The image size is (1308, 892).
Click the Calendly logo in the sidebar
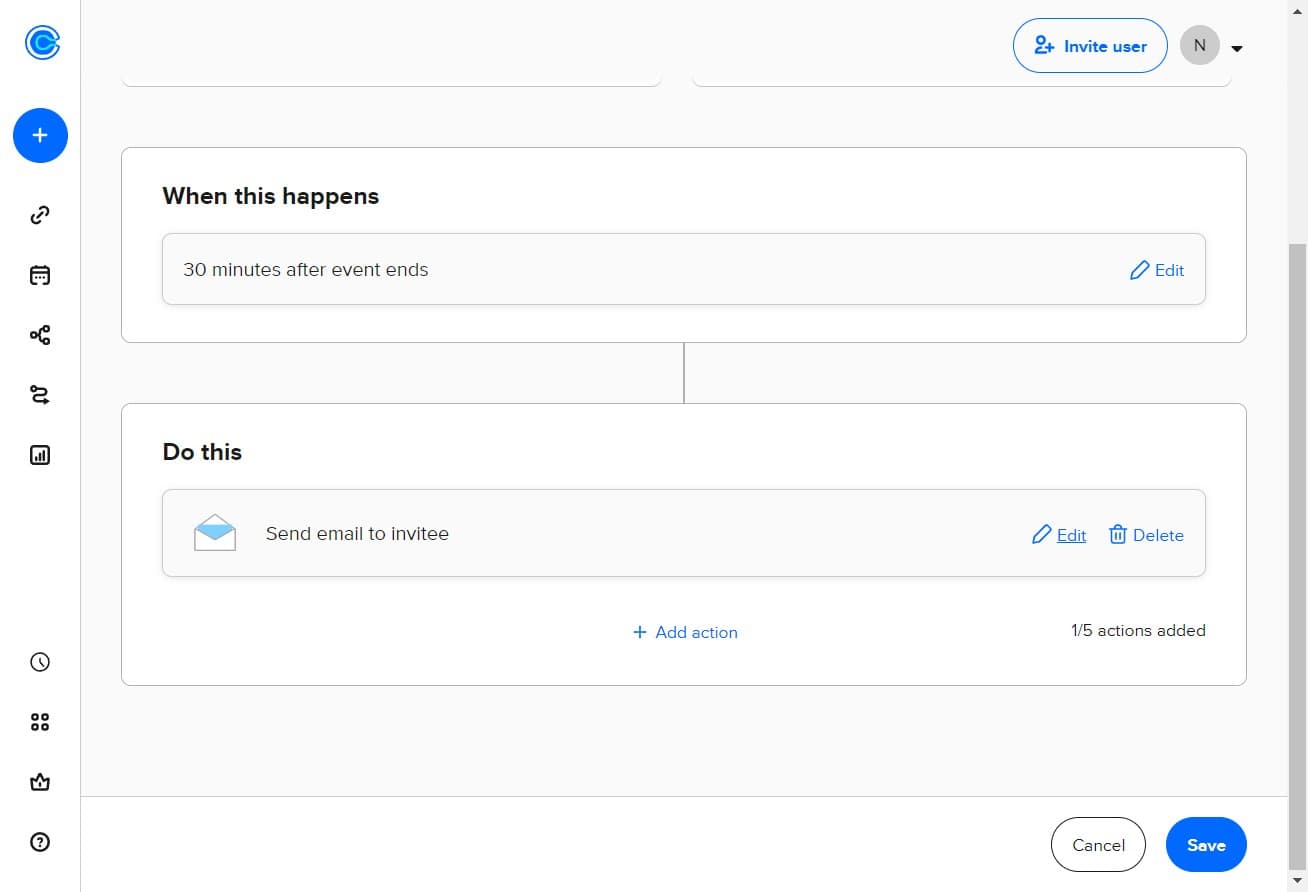click(42, 42)
